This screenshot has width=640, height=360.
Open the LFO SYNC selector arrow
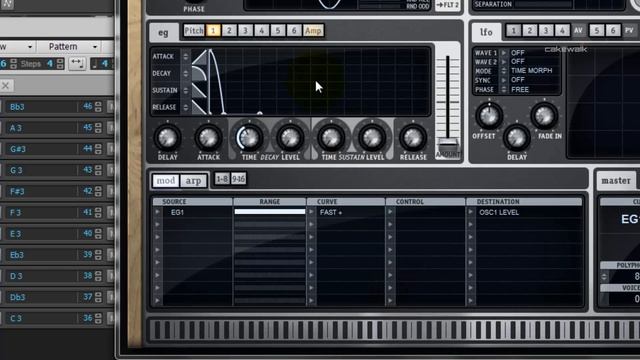[504, 80]
